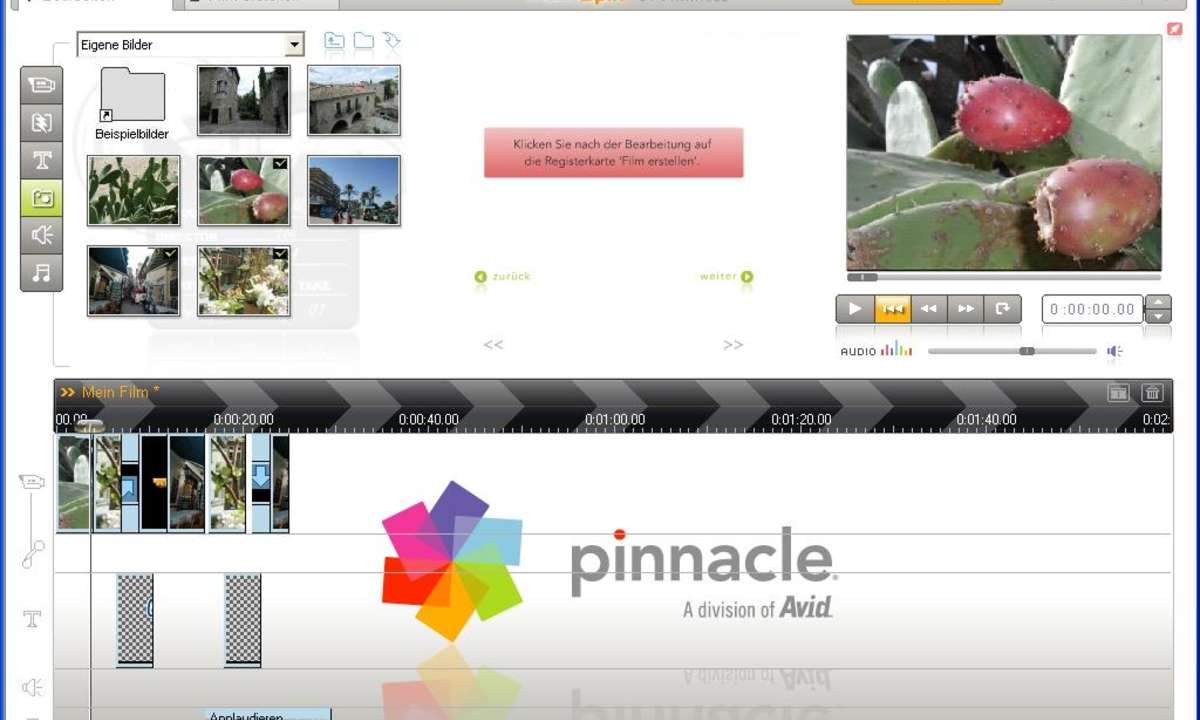Click the timecode field 0:00:00.00

point(1092,309)
